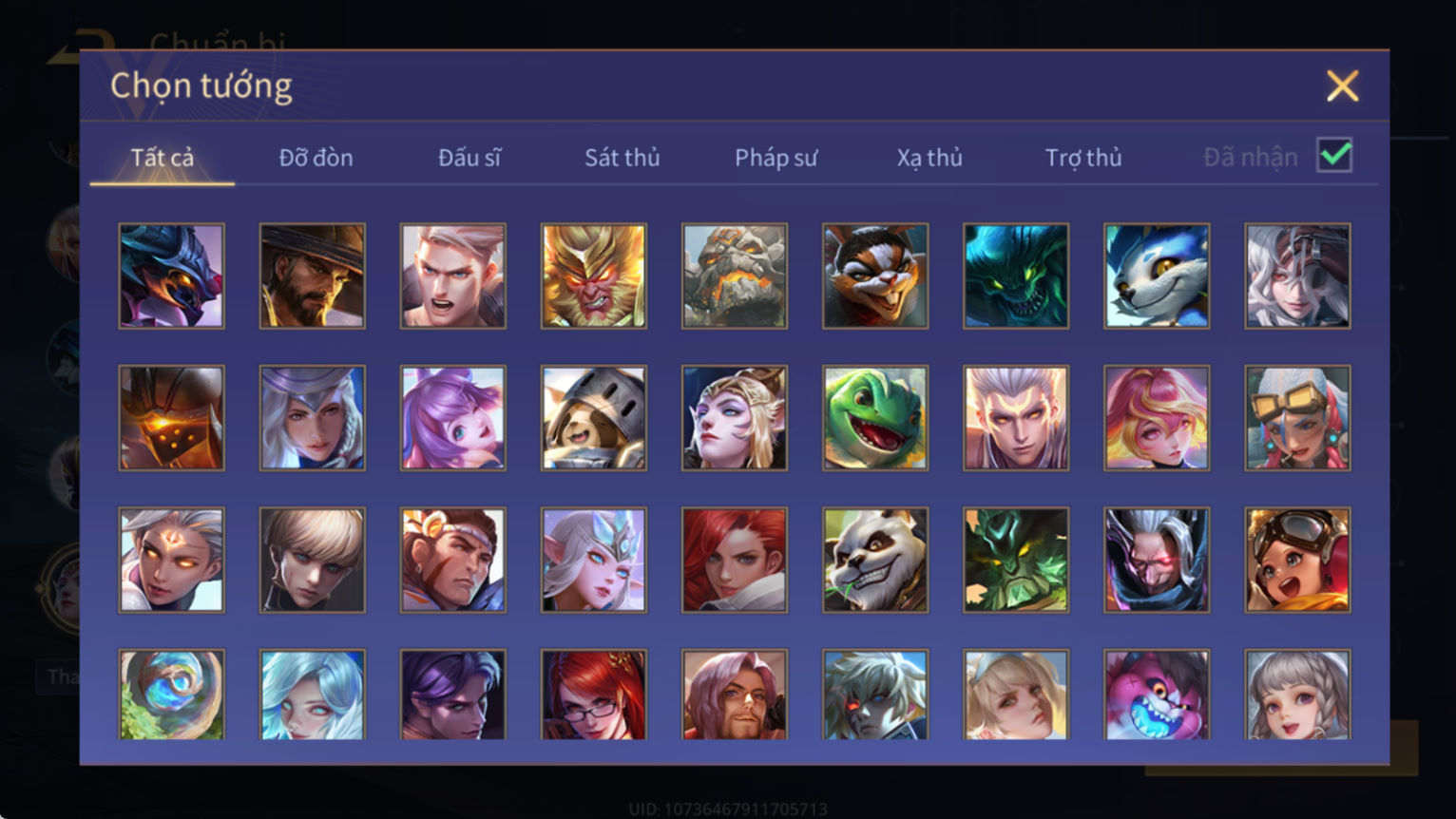This screenshot has height=819, width=1456.
Task: Pick the red-haired glasses heroine portrait
Action: (594, 695)
